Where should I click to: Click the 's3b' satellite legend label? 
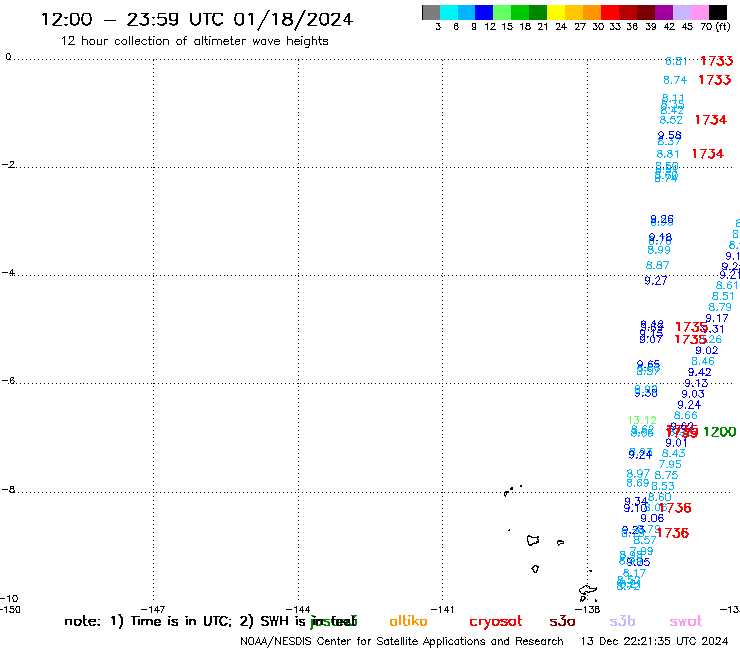tap(622, 621)
